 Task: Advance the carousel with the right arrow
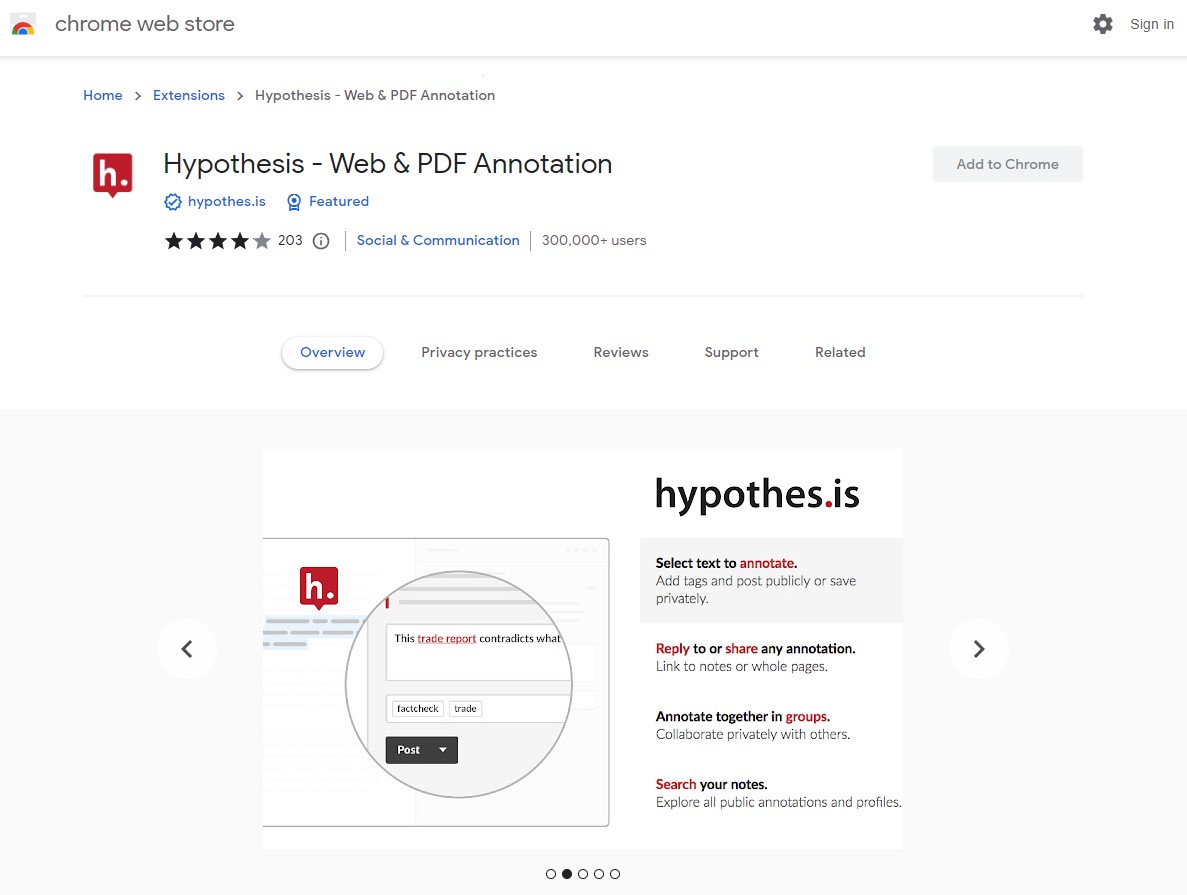(x=978, y=648)
